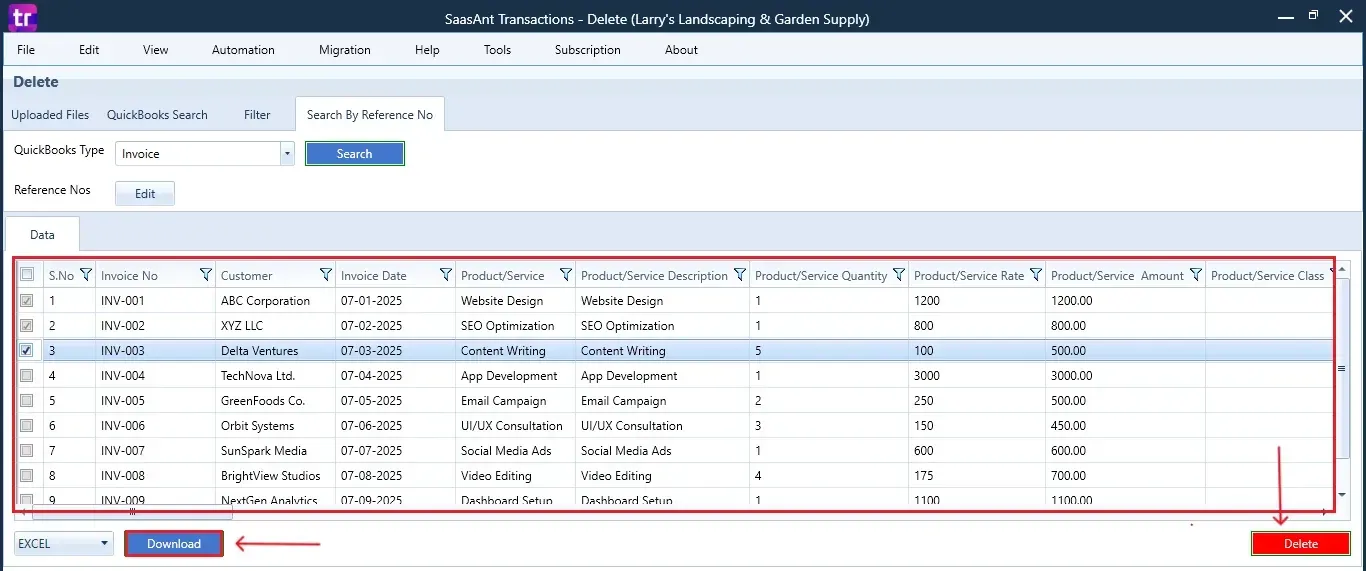The width and height of the screenshot is (1366, 571).
Task: Open the Help menu
Action: click(x=427, y=50)
